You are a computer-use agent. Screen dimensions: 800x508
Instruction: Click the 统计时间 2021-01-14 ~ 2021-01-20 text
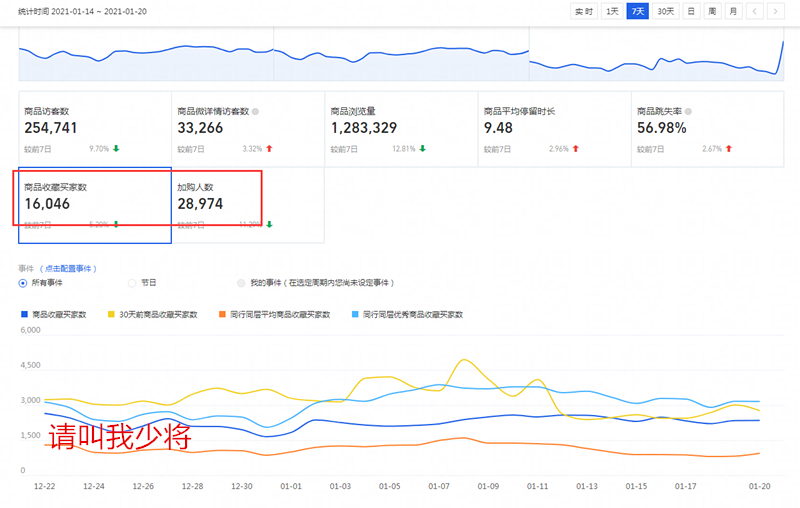pos(82,11)
